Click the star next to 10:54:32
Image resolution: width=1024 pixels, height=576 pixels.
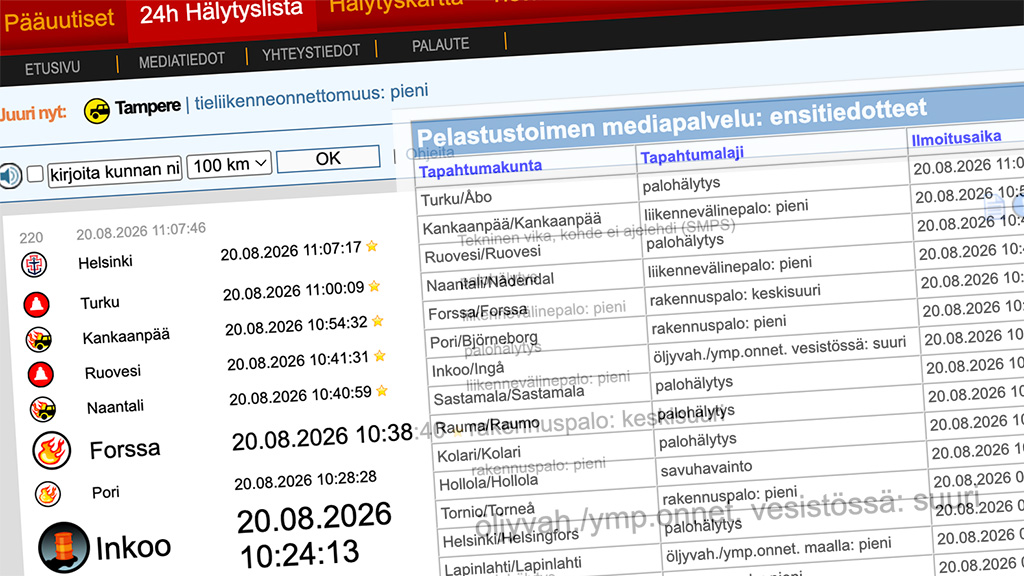tap(377, 321)
